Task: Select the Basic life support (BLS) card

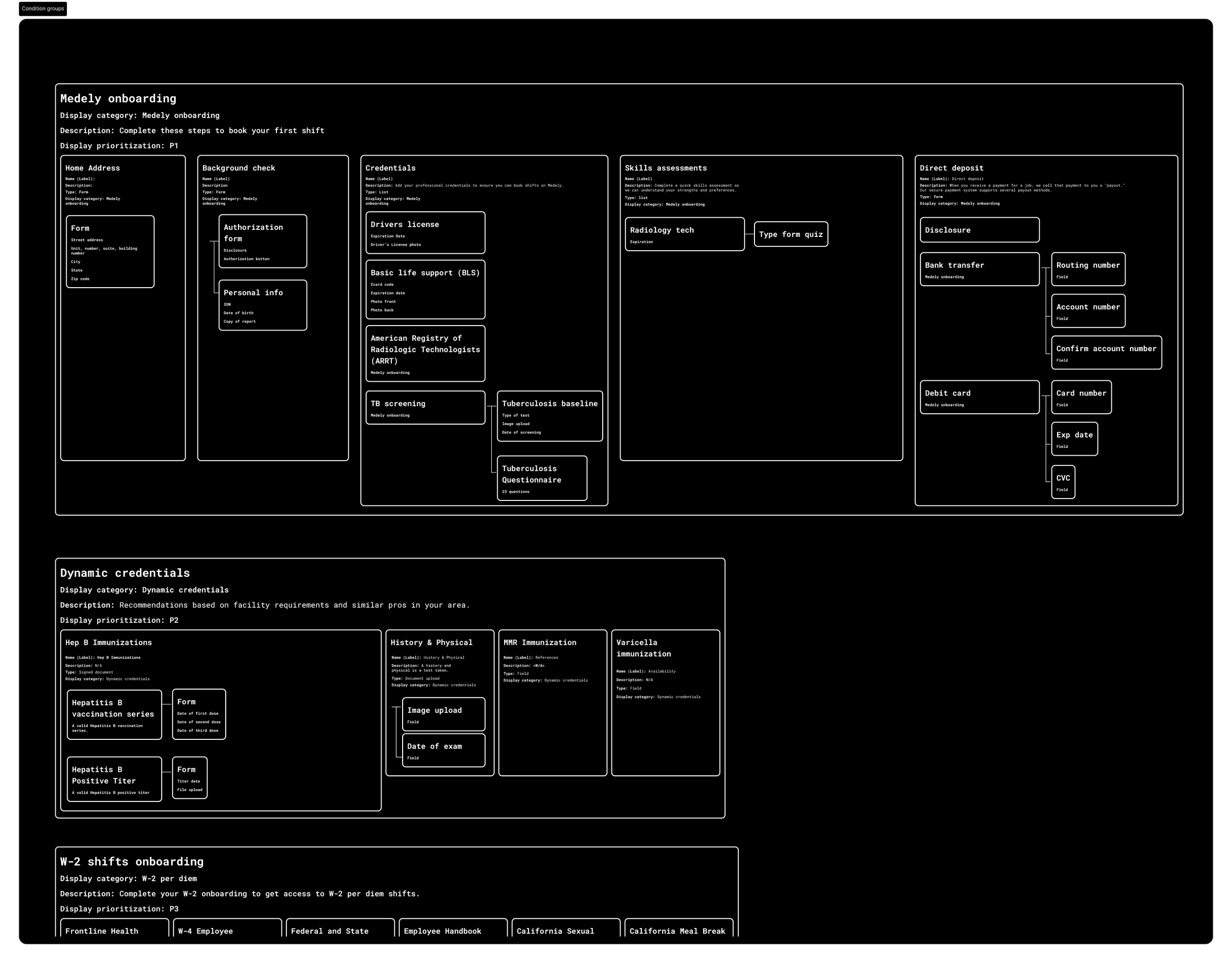Action: [425, 289]
